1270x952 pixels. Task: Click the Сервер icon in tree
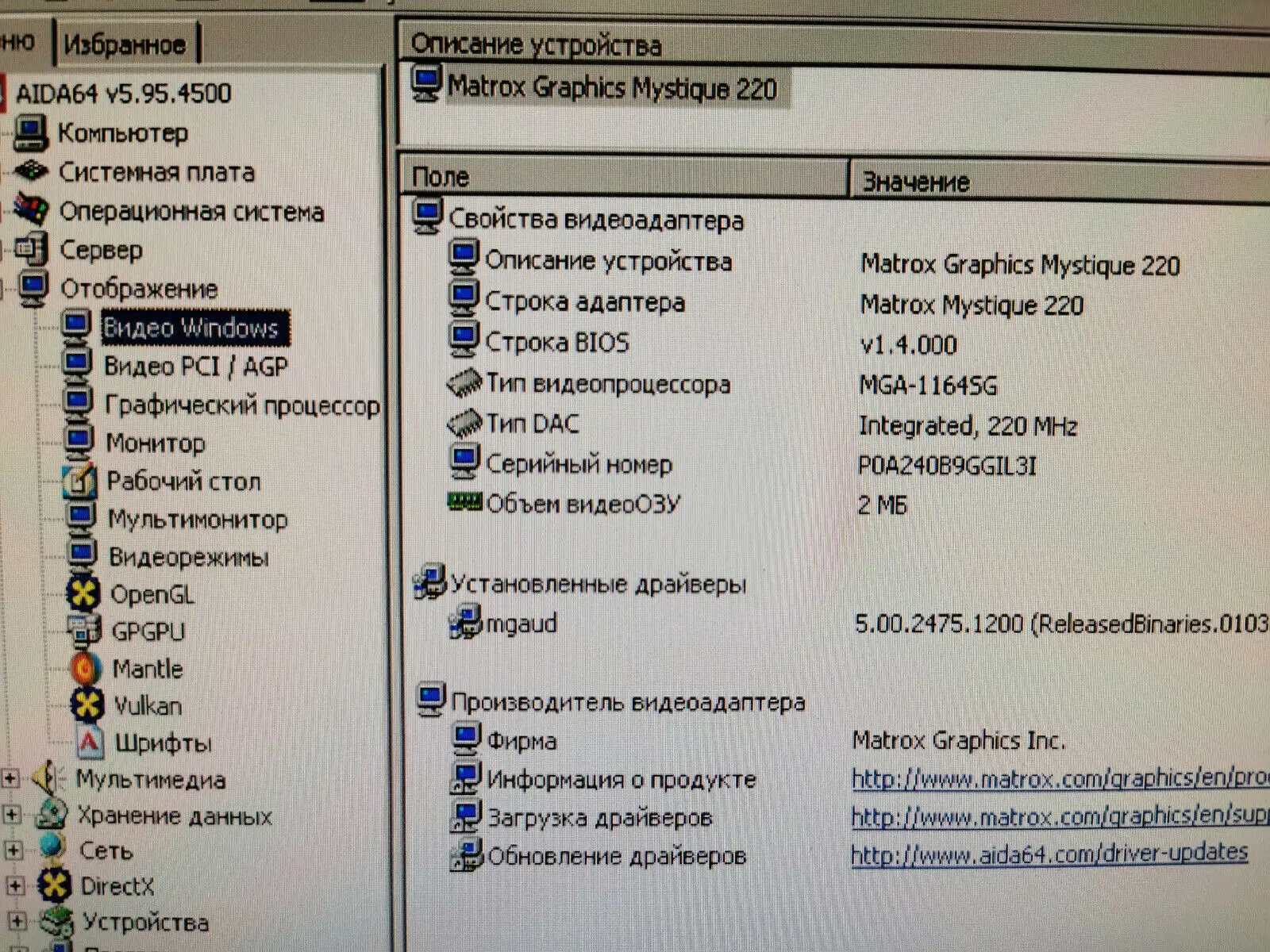33,249
